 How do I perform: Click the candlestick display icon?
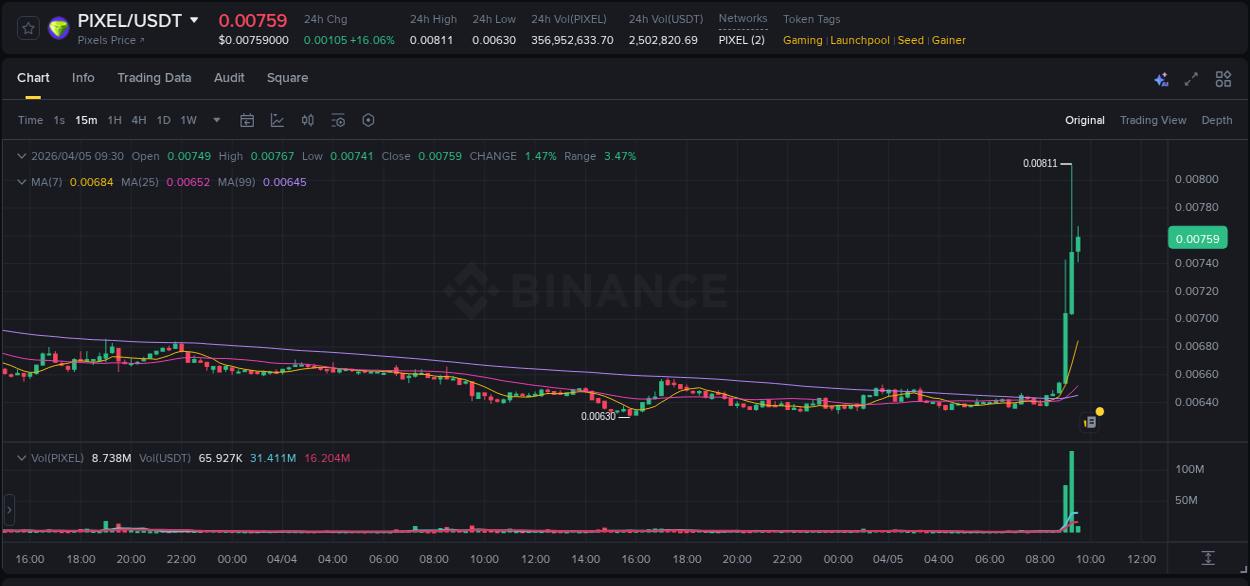click(308, 120)
